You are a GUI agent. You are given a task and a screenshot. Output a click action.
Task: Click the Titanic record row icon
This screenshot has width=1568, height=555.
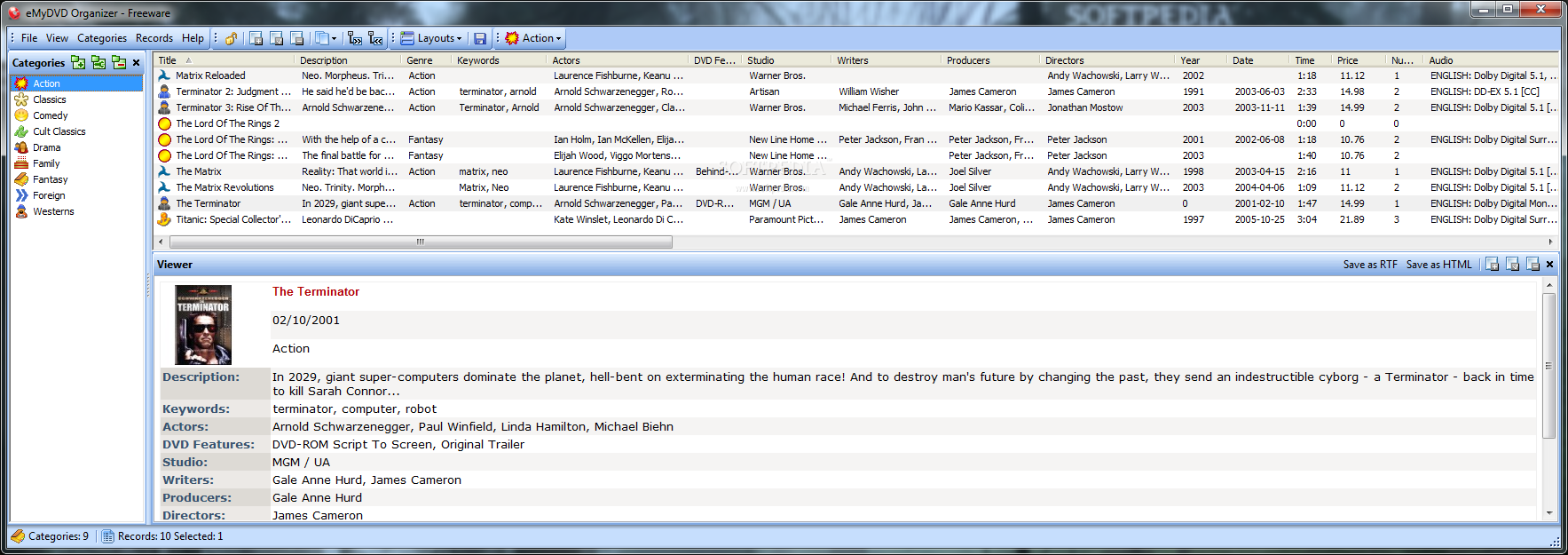164,219
